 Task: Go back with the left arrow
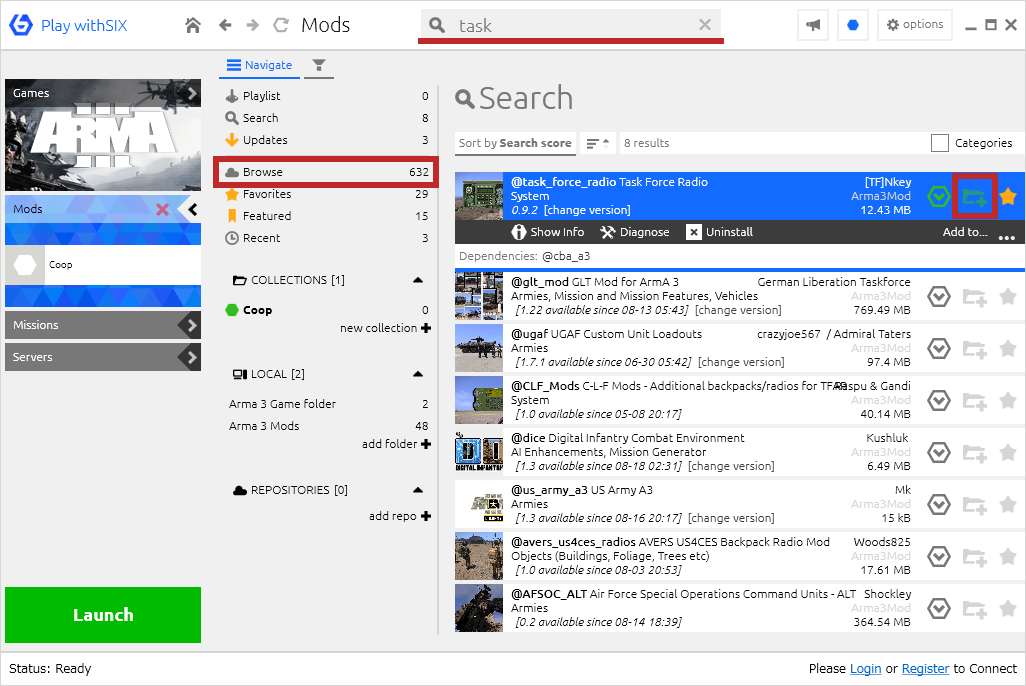pyautogui.click(x=225, y=26)
